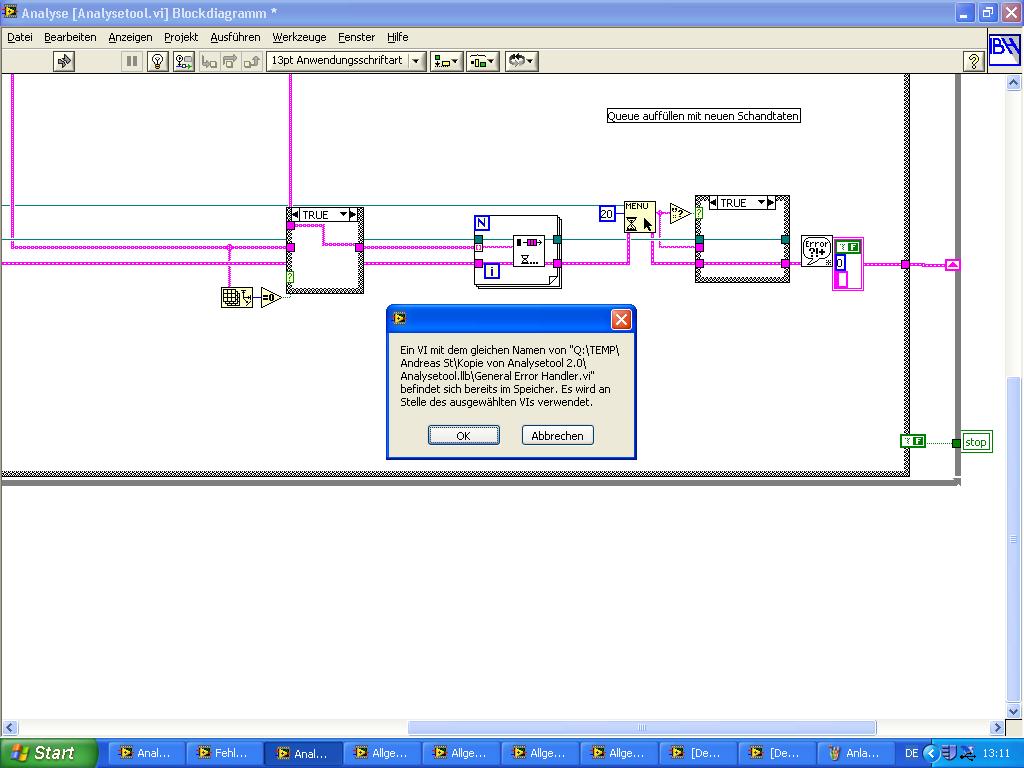
Task: Switch to the Anla... taskbar item
Action: click(856, 753)
